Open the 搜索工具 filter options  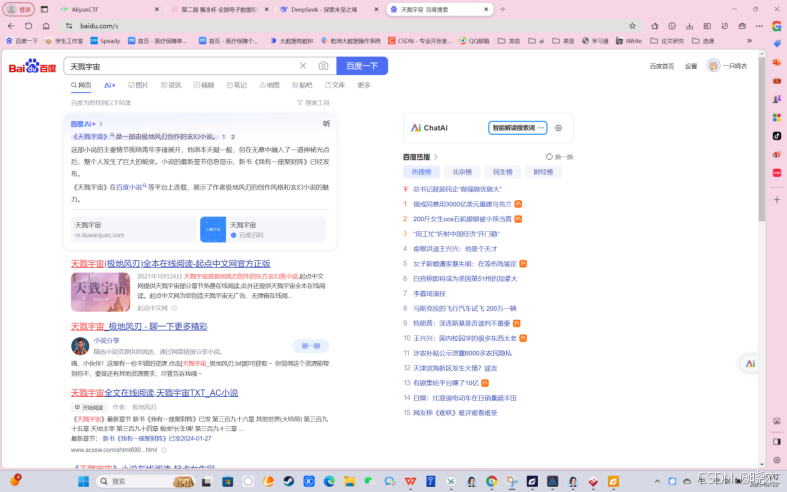click(x=313, y=103)
